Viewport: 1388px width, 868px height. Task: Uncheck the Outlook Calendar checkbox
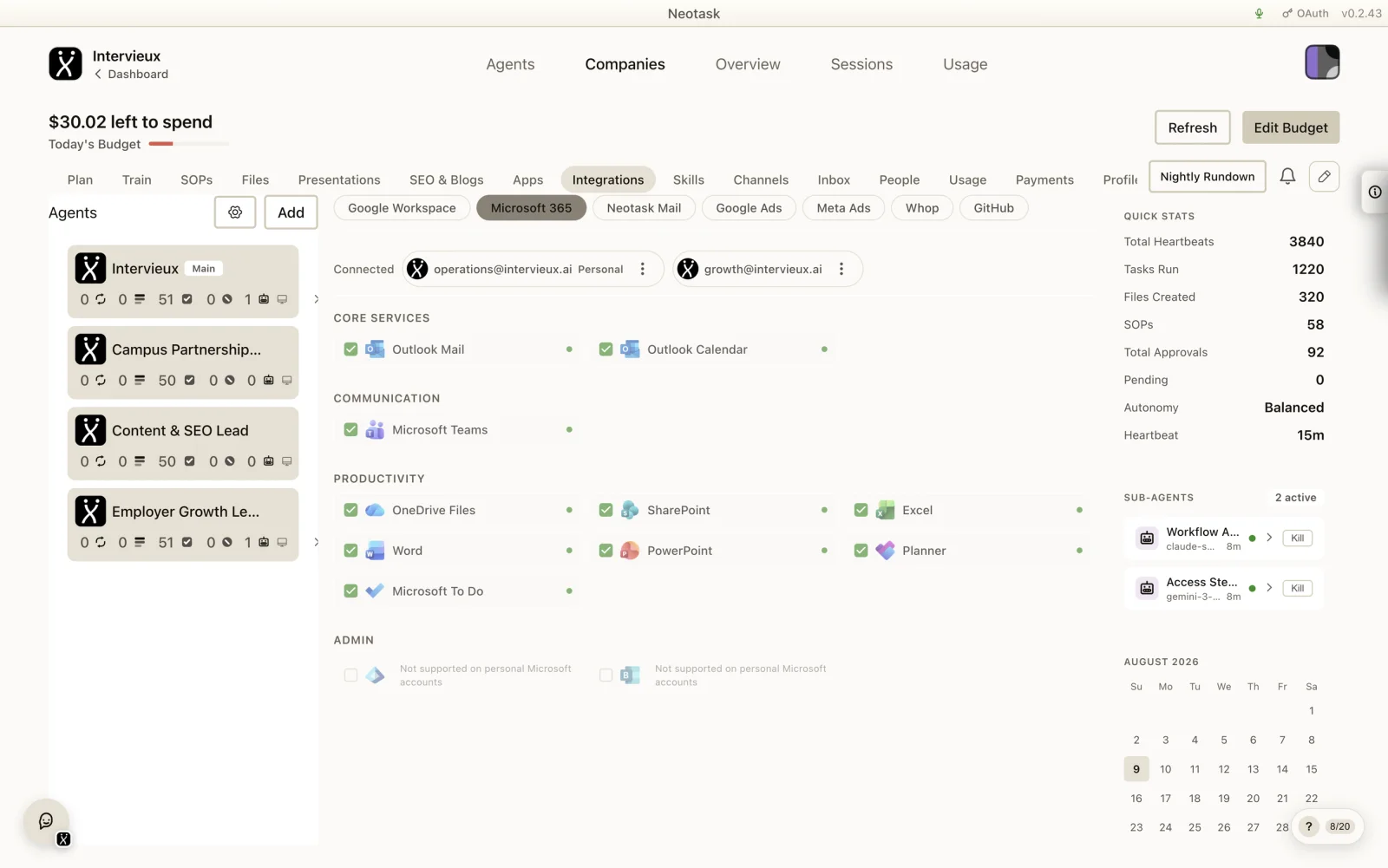(x=606, y=349)
